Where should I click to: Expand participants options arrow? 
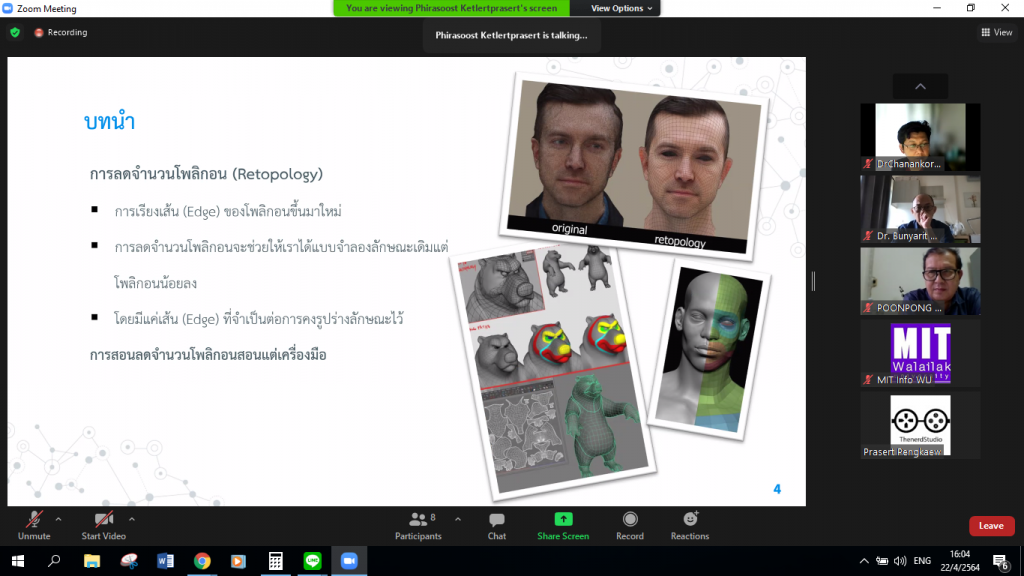pyautogui.click(x=458, y=519)
